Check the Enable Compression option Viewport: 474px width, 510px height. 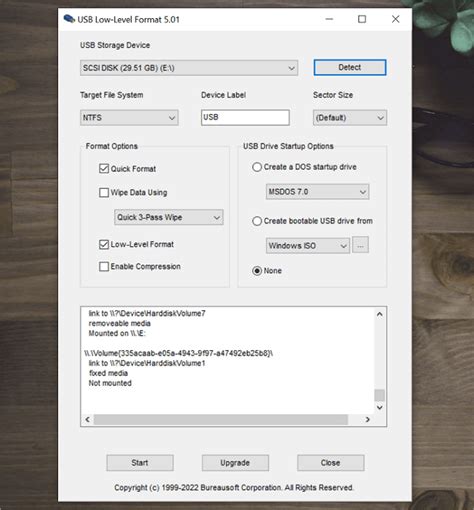pos(104,266)
